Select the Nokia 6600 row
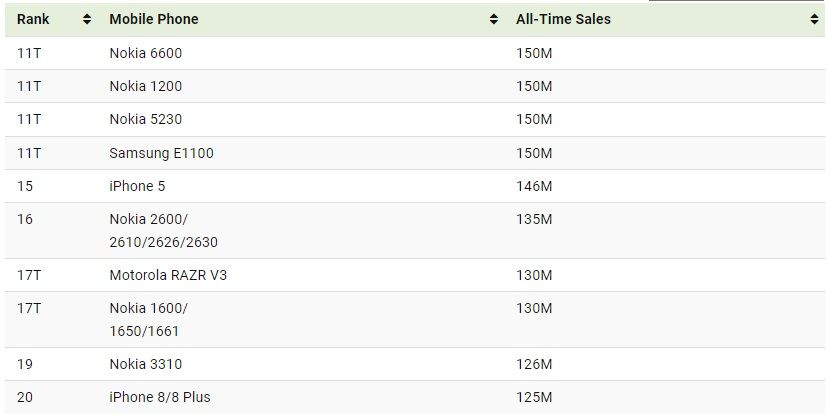 413,53
